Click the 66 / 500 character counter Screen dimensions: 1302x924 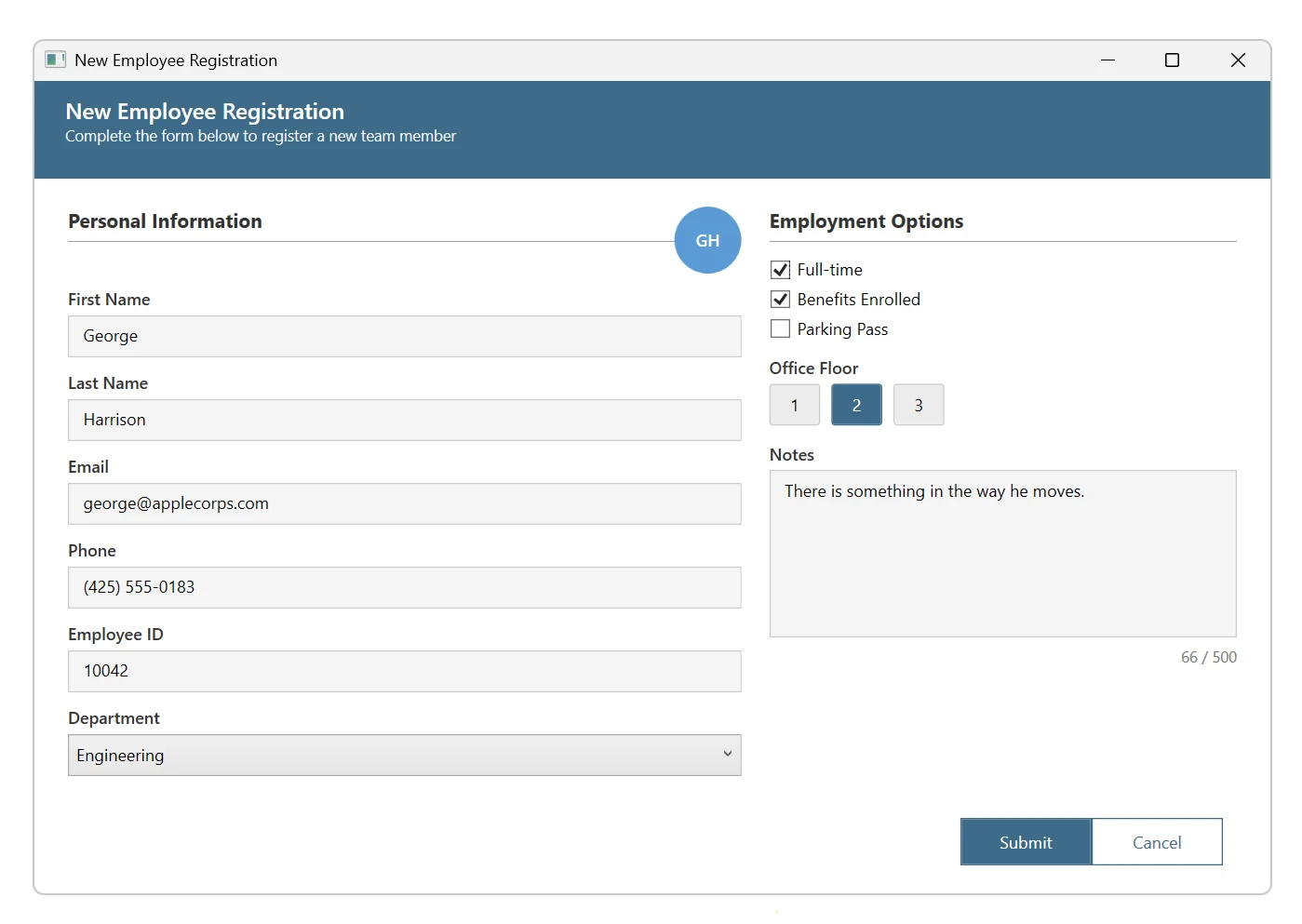point(1209,657)
